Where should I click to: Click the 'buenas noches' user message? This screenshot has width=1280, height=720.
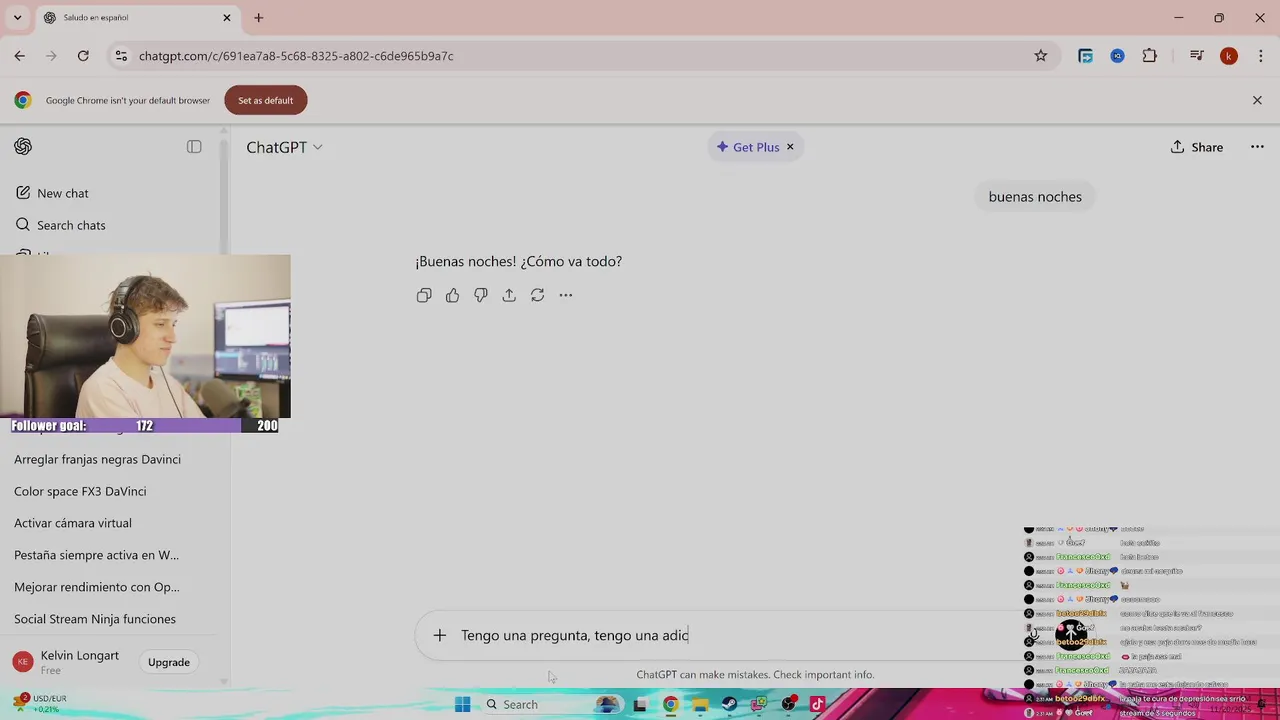click(1035, 197)
